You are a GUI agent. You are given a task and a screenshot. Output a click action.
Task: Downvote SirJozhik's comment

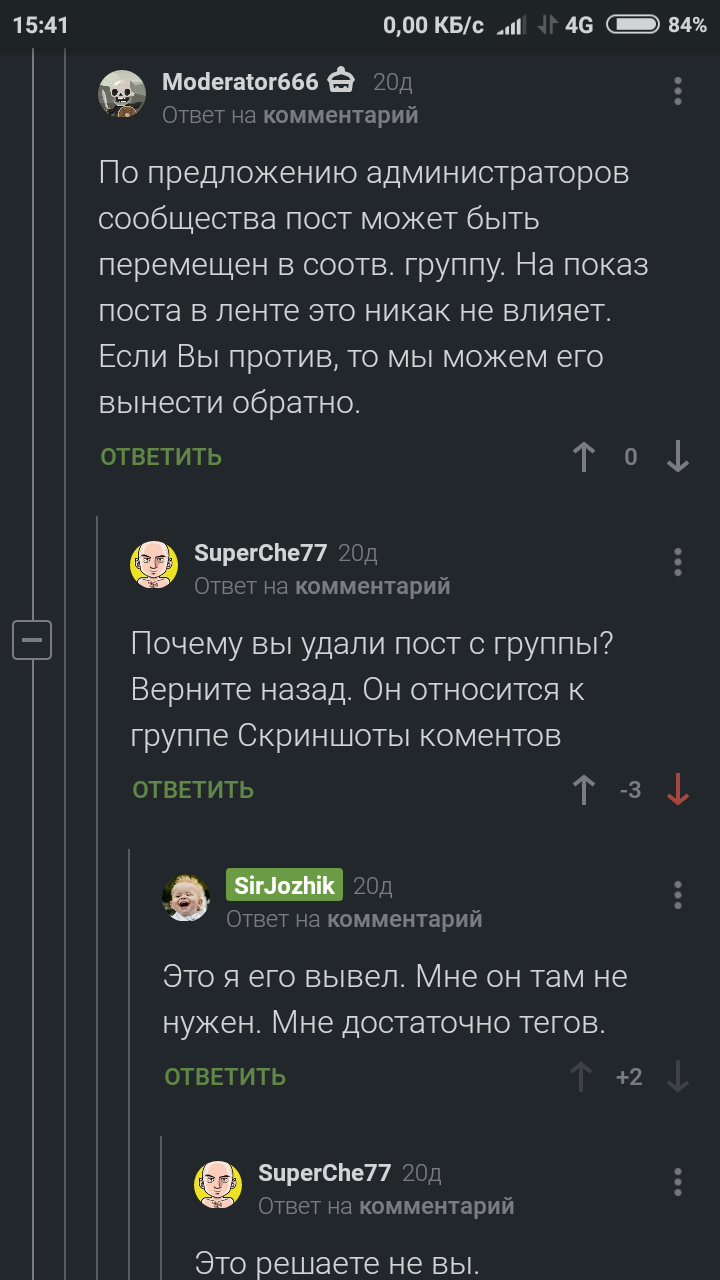click(678, 1077)
